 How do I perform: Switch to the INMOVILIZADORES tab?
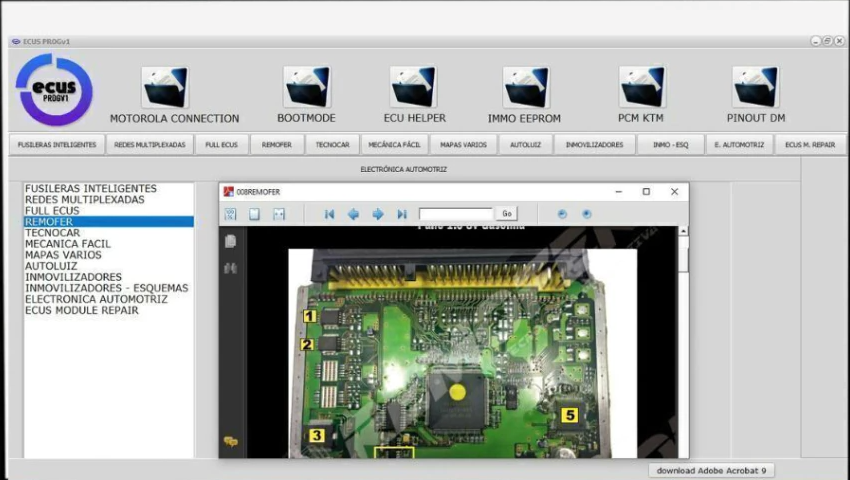[x=594, y=145]
